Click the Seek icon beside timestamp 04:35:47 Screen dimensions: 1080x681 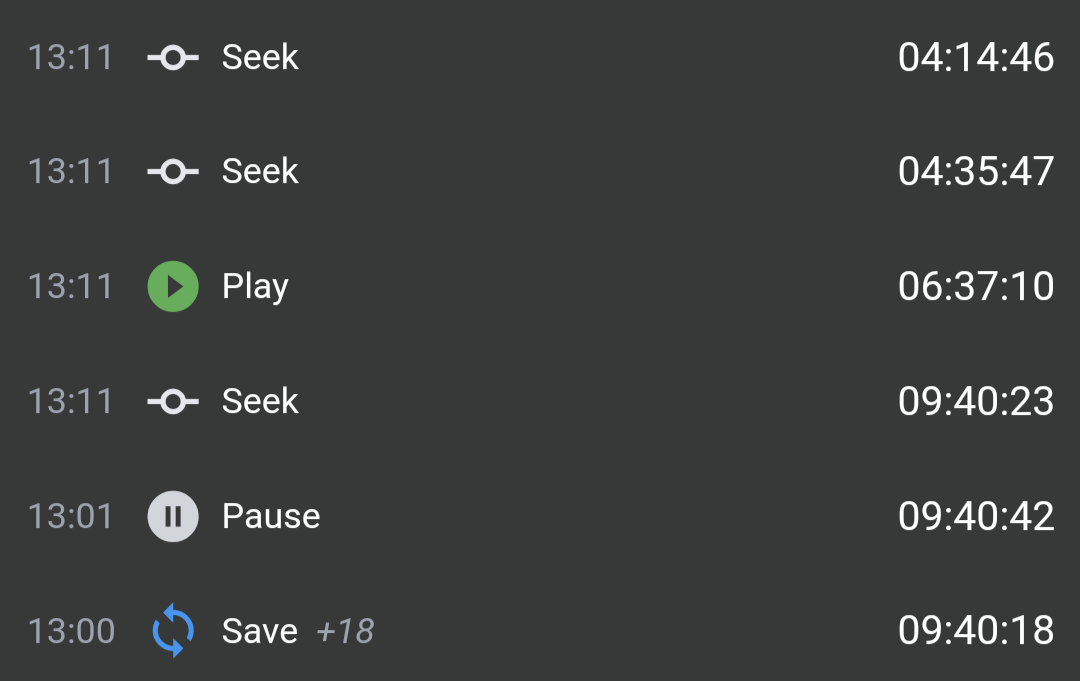pos(172,171)
